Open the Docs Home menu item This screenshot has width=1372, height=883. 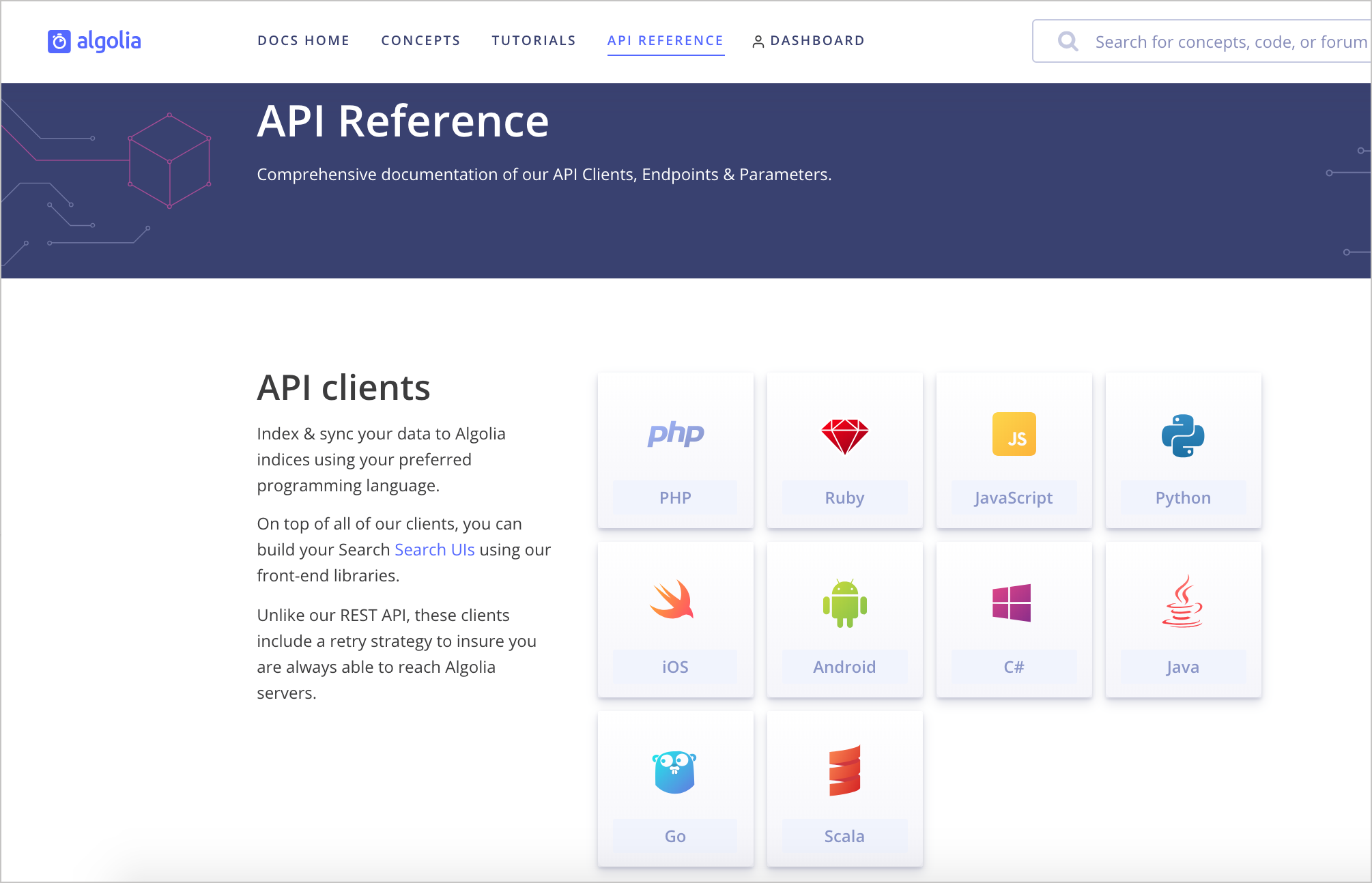(x=304, y=41)
